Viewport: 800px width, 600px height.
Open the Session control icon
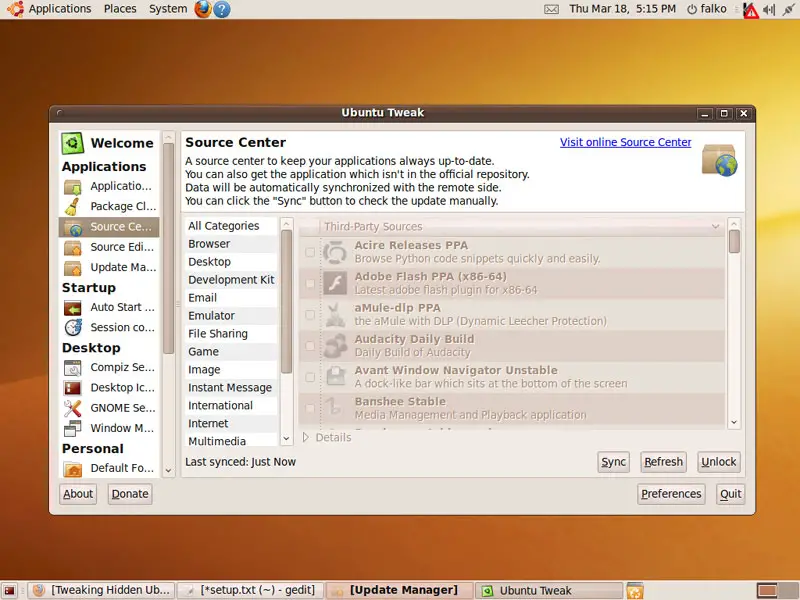click(x=72, y=327)
